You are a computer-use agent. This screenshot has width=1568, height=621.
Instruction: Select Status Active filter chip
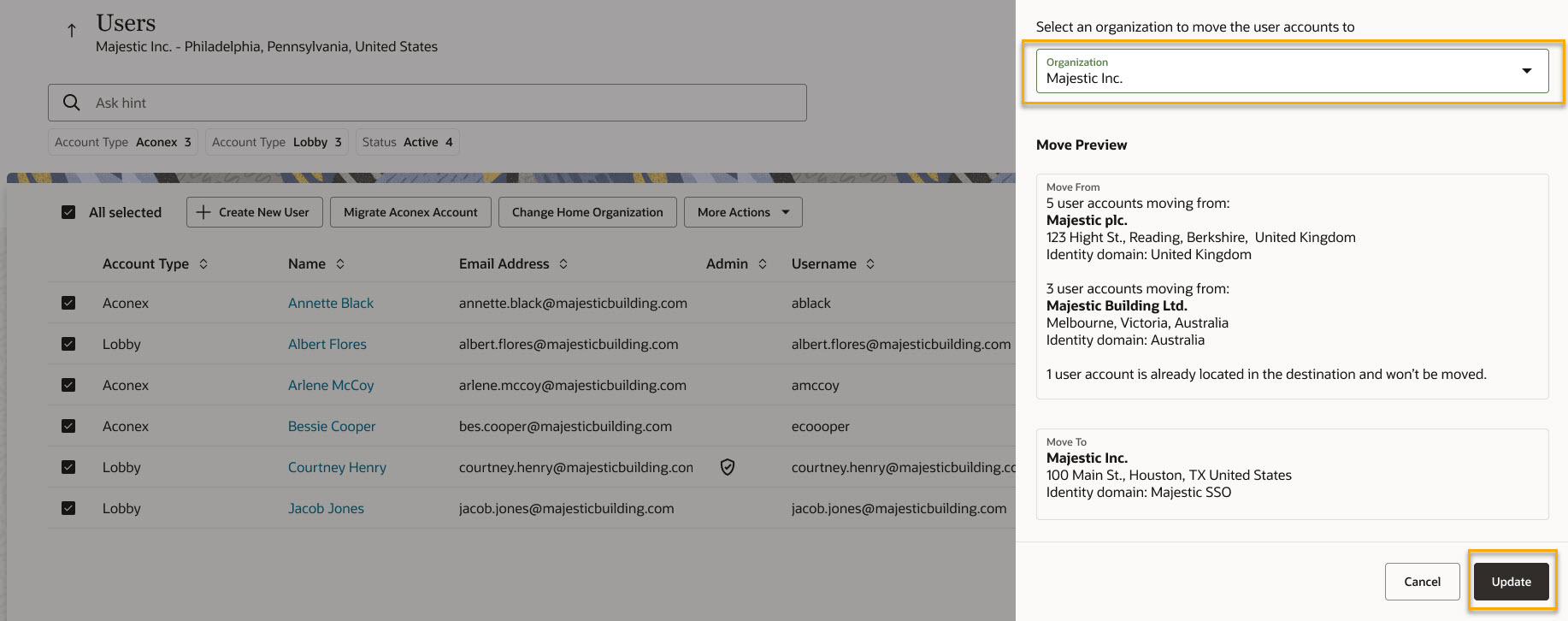pyautogui.click(x=408, y=142)
